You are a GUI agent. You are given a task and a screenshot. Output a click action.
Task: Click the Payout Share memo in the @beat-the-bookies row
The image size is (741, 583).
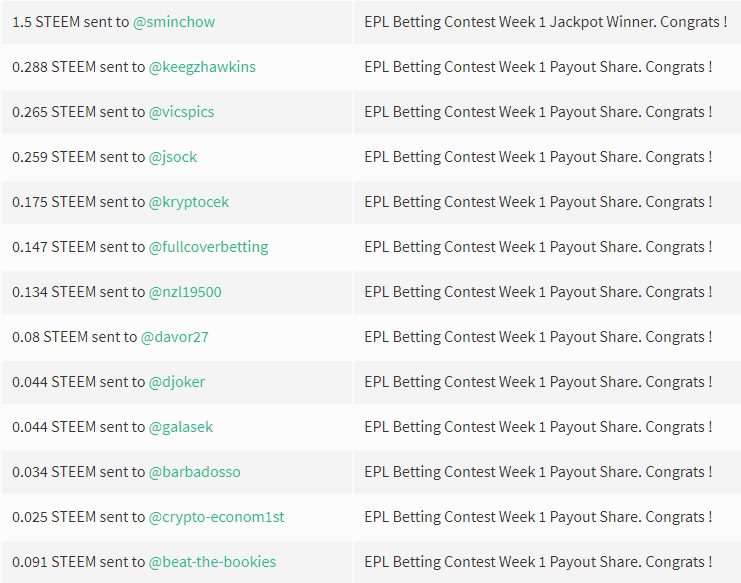[538, 561]
